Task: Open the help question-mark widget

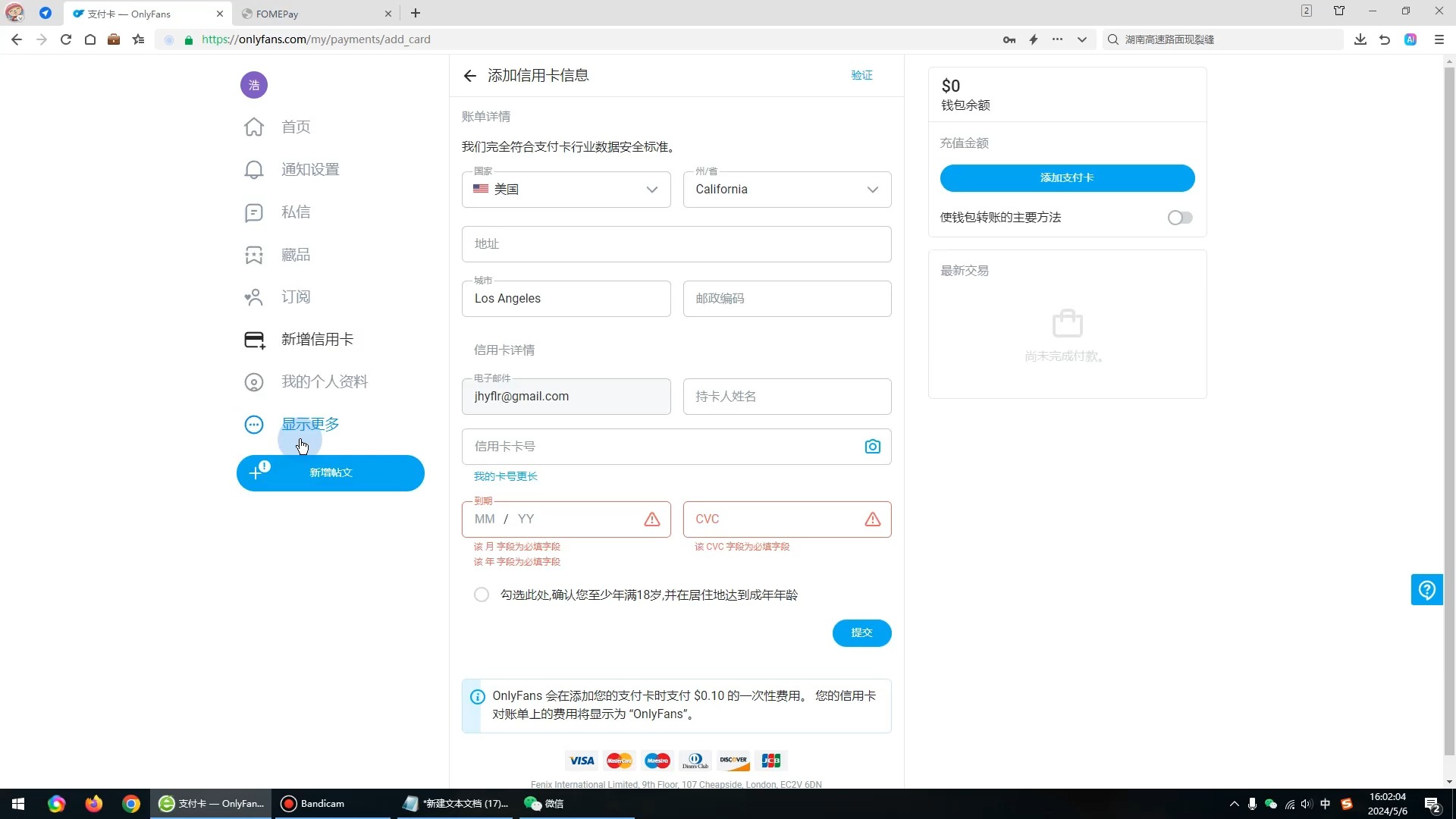Action: tap(1426, 589)
